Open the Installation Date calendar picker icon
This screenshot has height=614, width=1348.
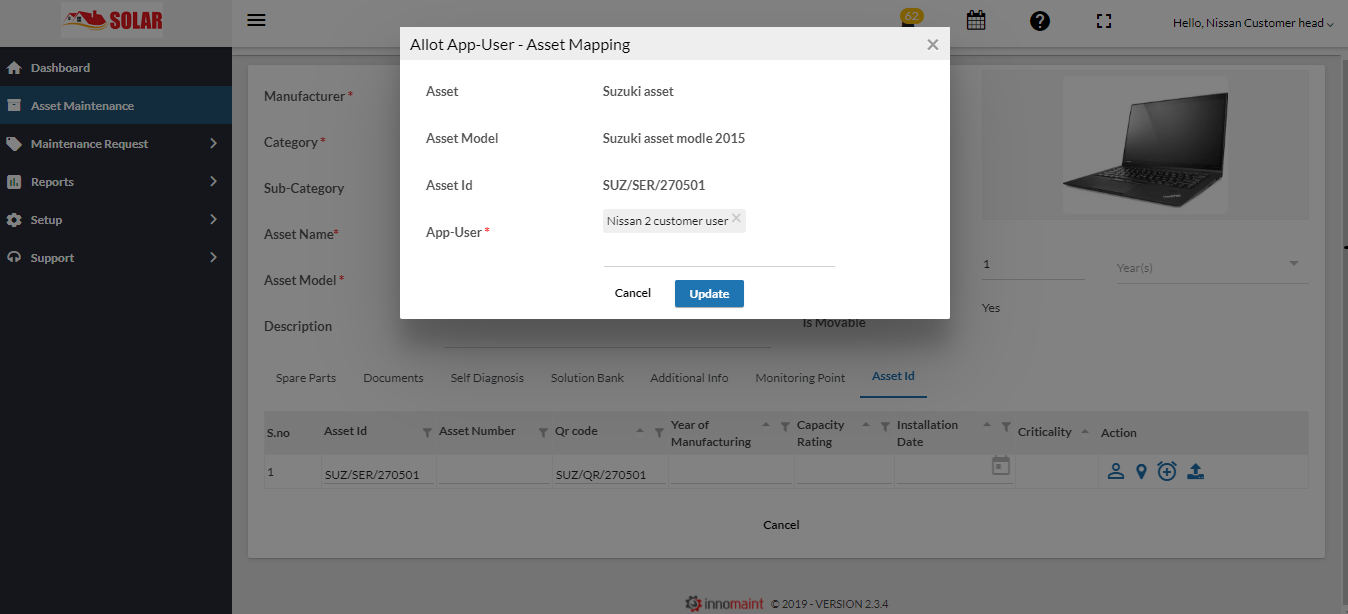click(1000, 464)
